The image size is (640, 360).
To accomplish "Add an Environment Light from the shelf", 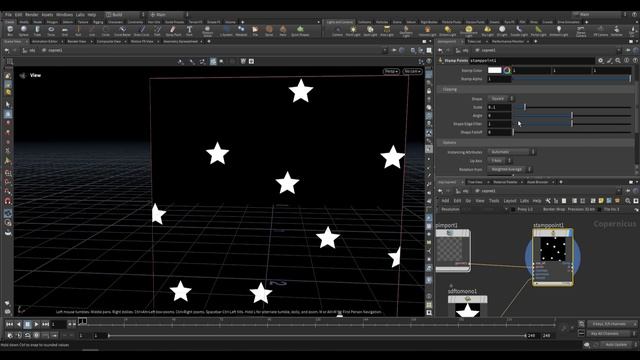I will [469, 31].
